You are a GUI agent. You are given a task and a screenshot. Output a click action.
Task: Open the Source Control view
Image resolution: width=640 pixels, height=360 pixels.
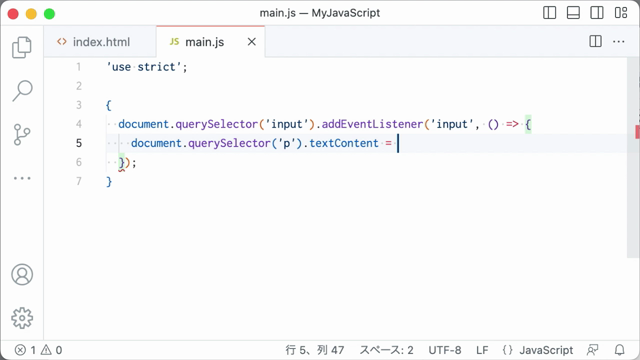click(22, 135)
